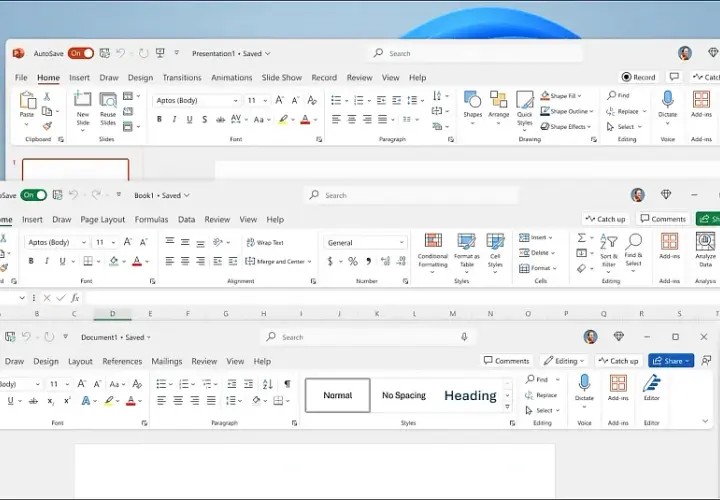Open Animations tab in PowerPoint
This screenshot has width=720, height=500.
click(231, 78)
